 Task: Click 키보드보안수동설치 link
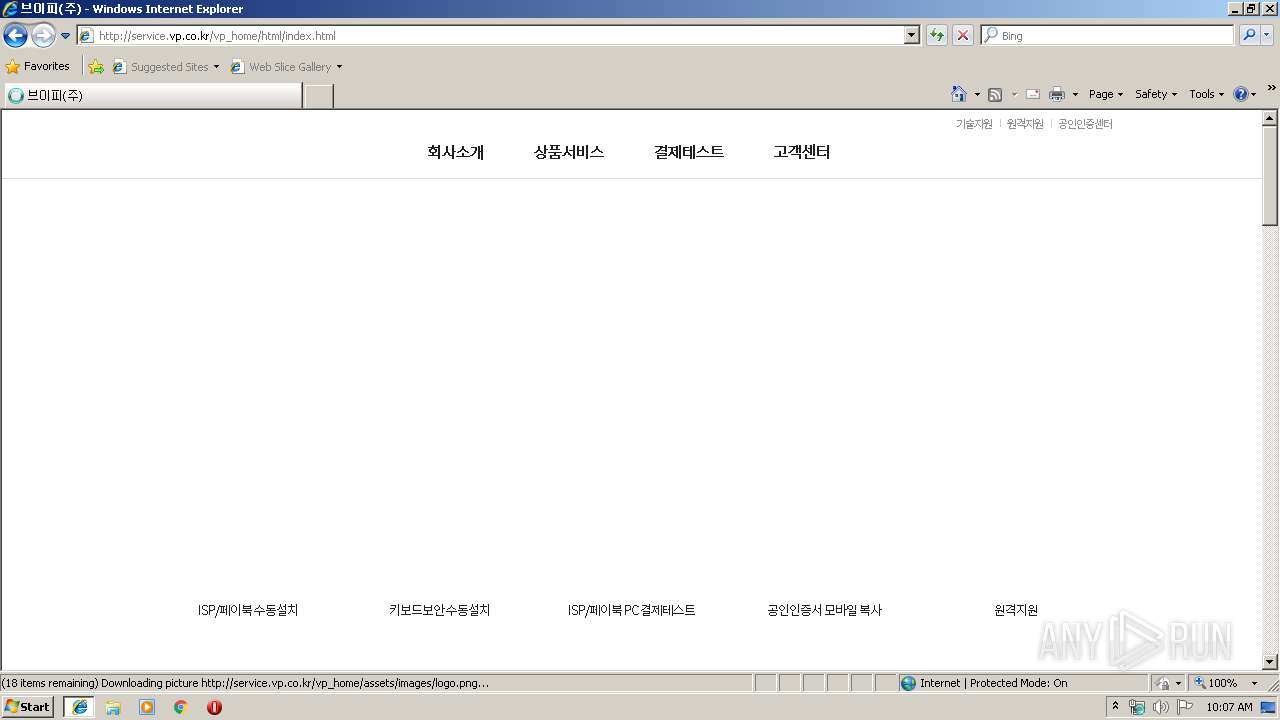[440, 610]
